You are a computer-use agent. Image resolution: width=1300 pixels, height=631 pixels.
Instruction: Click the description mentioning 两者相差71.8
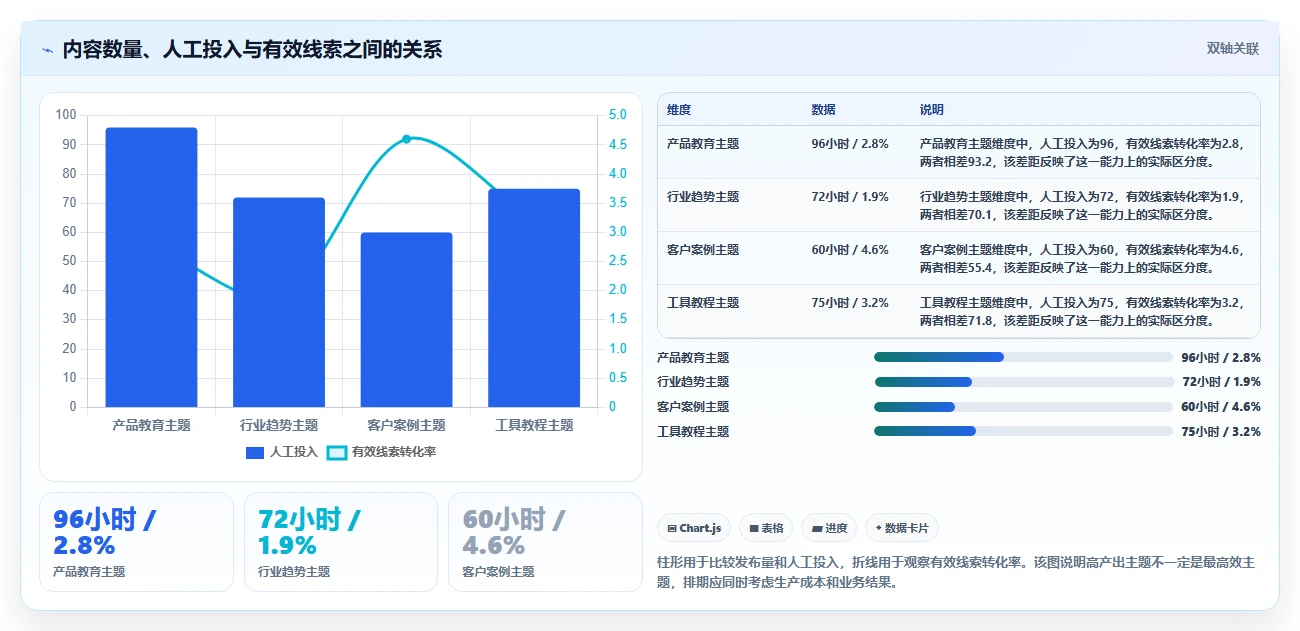(1082, 311)
